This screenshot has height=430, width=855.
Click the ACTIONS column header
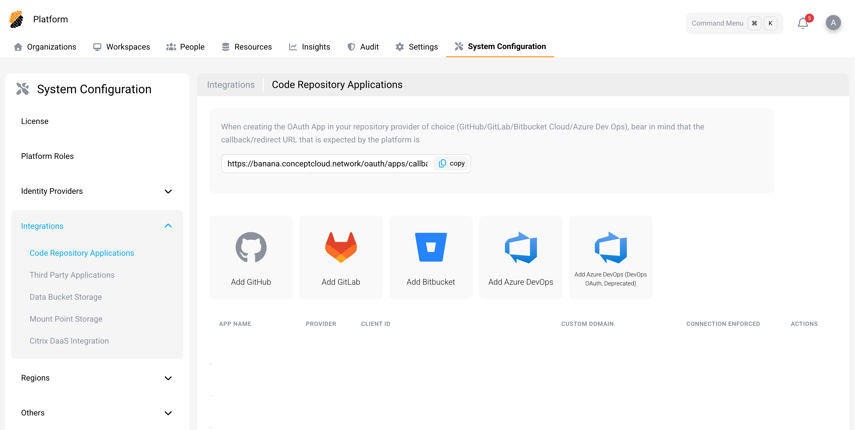coord(804,324)
